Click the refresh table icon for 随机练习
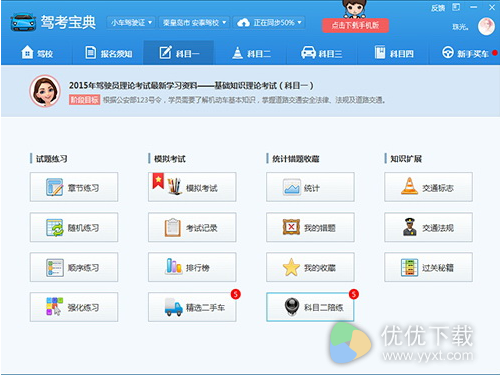 54,227
